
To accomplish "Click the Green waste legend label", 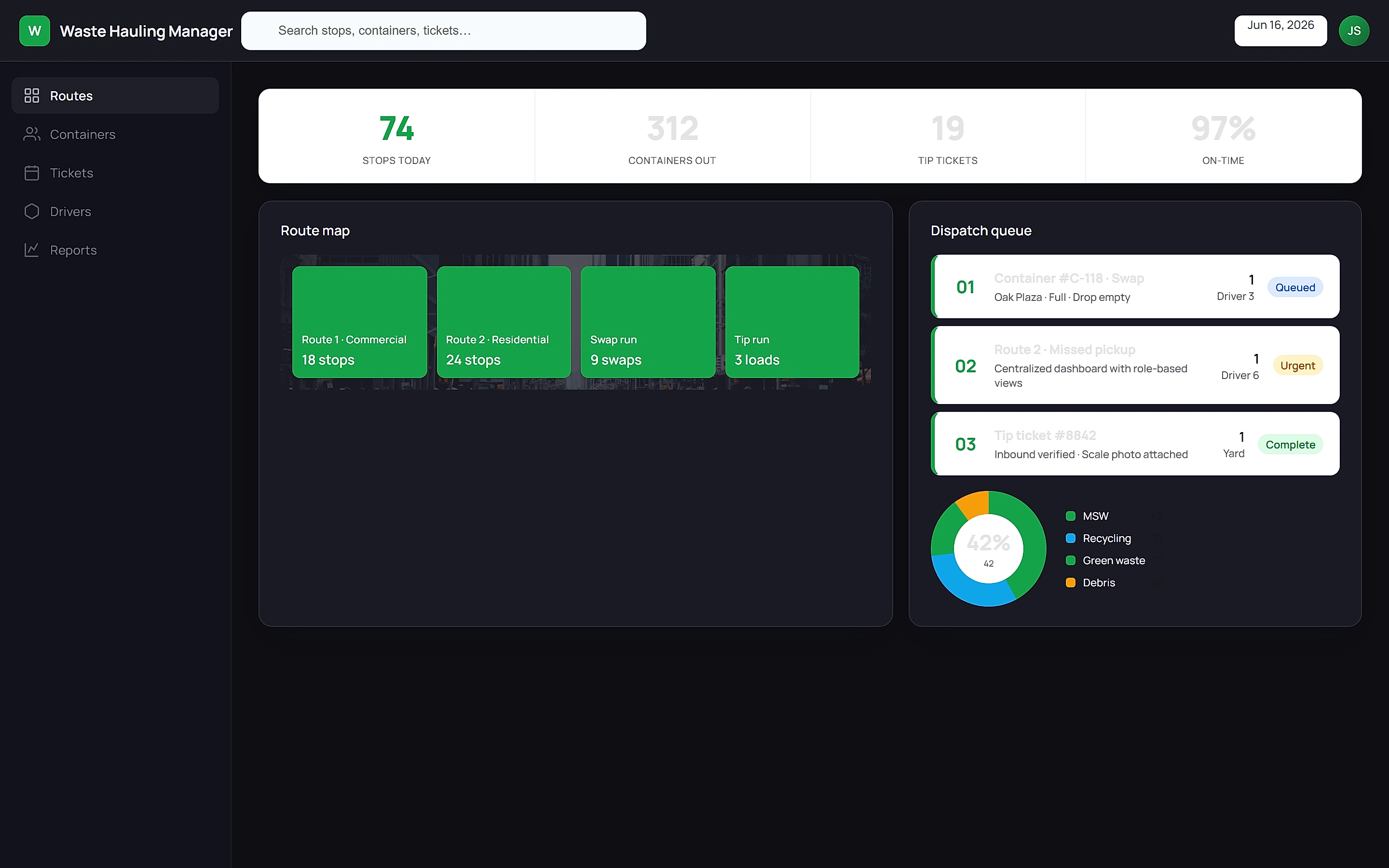I will pos(1114,560).
